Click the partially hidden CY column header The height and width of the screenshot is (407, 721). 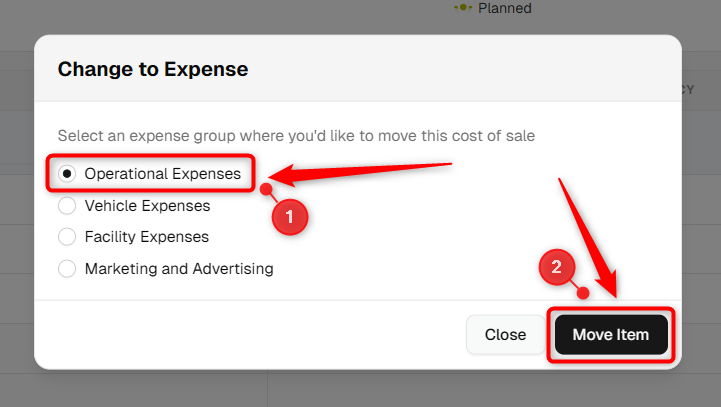(688, 89)
